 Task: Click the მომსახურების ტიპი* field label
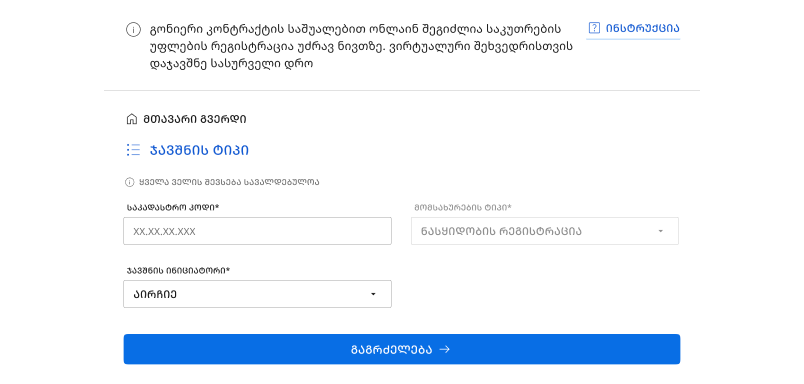(463, 208)
